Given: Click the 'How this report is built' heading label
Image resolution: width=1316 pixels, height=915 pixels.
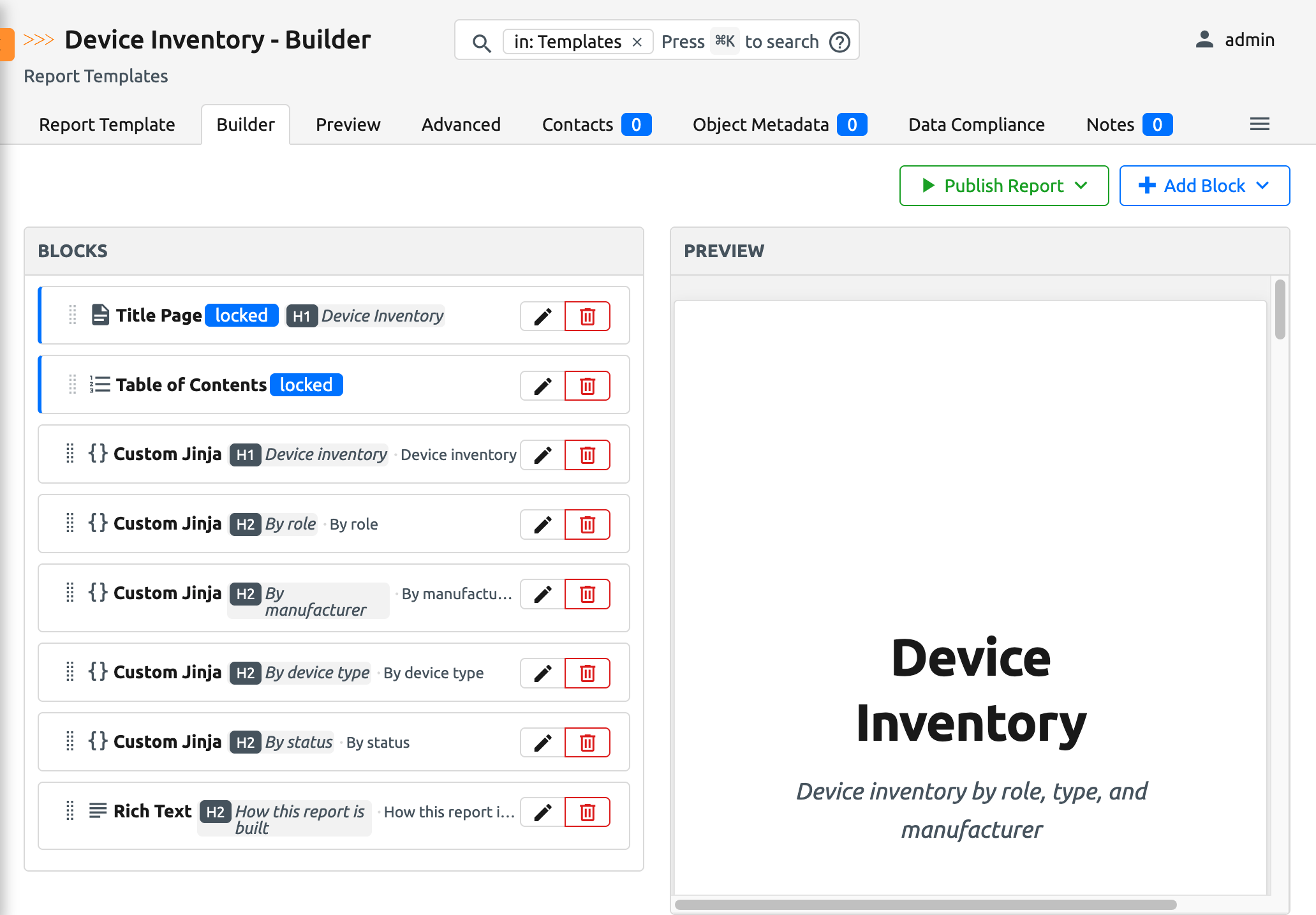Looking at the screenshot, I should (300, 819).
